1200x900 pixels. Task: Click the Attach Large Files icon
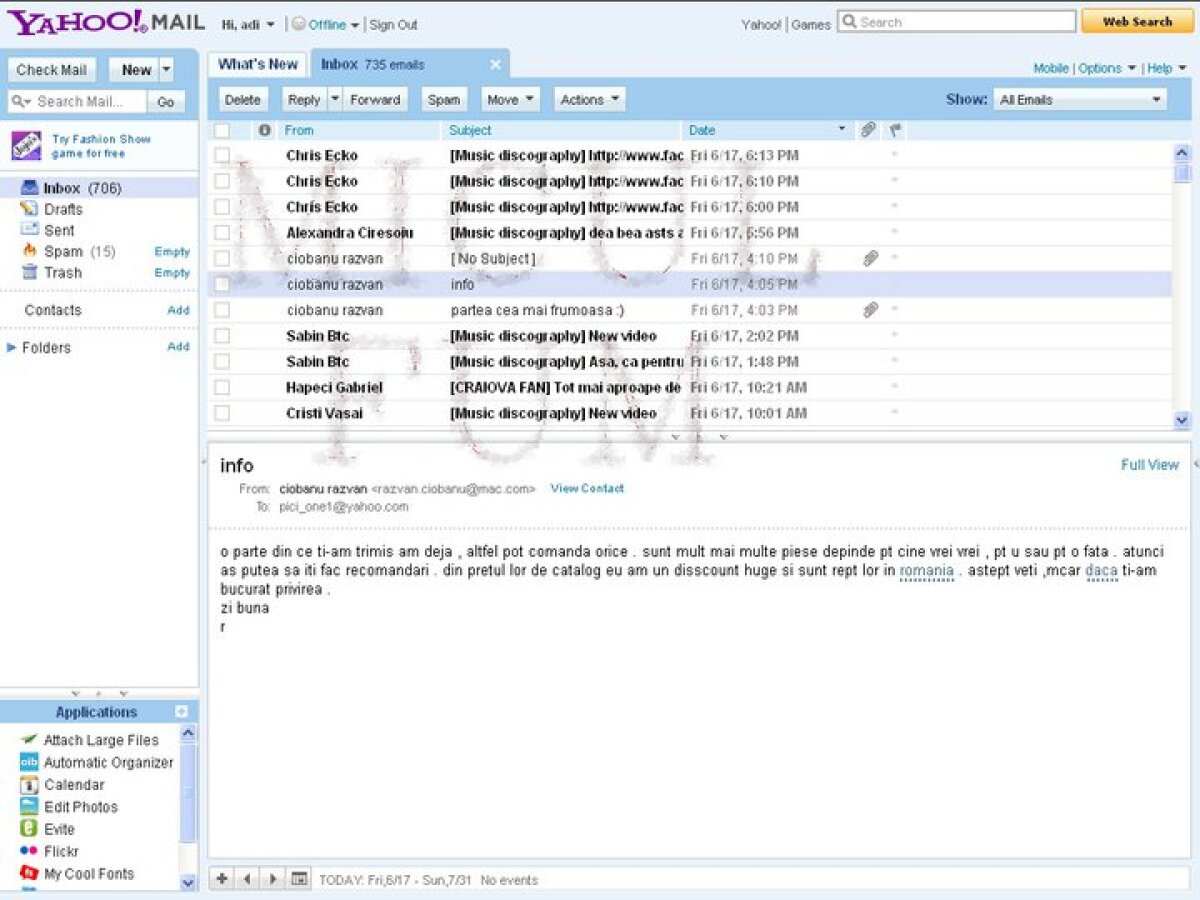tap(29, 740)
